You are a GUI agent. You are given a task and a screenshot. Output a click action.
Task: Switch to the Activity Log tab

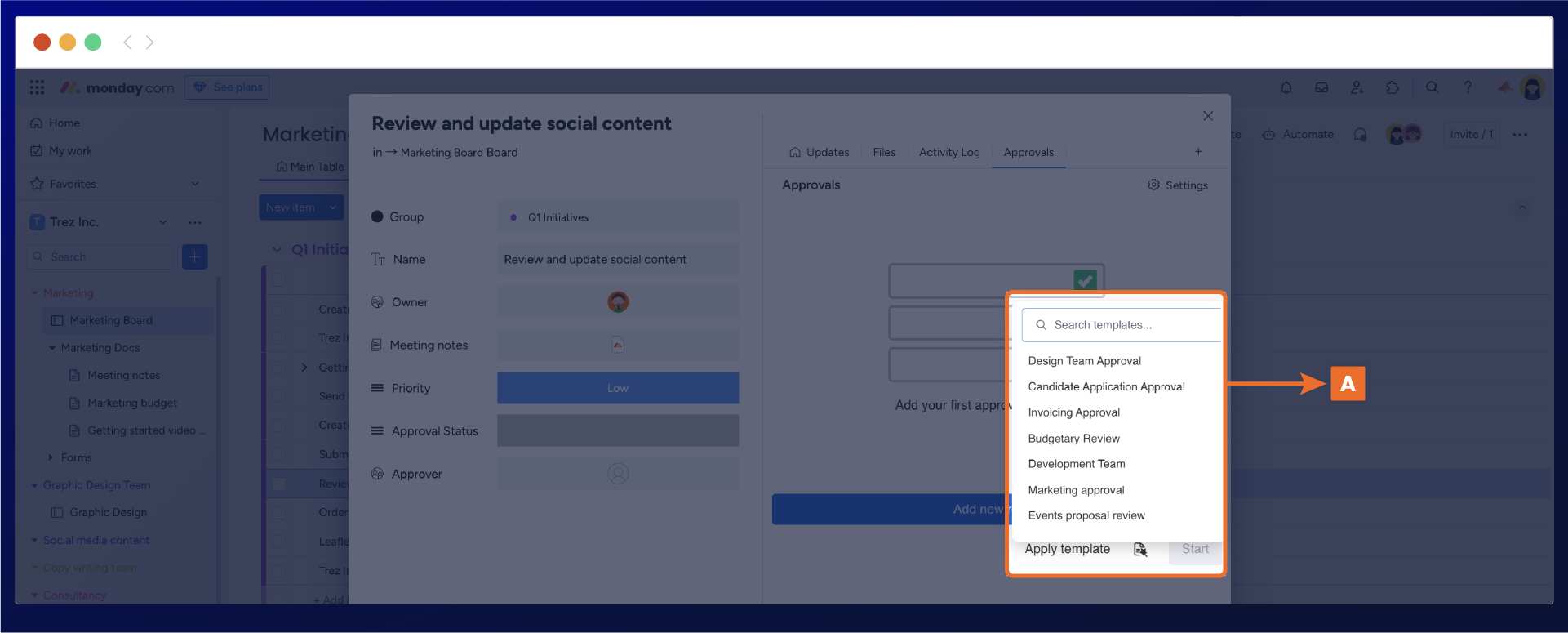[x=948, y=152]
